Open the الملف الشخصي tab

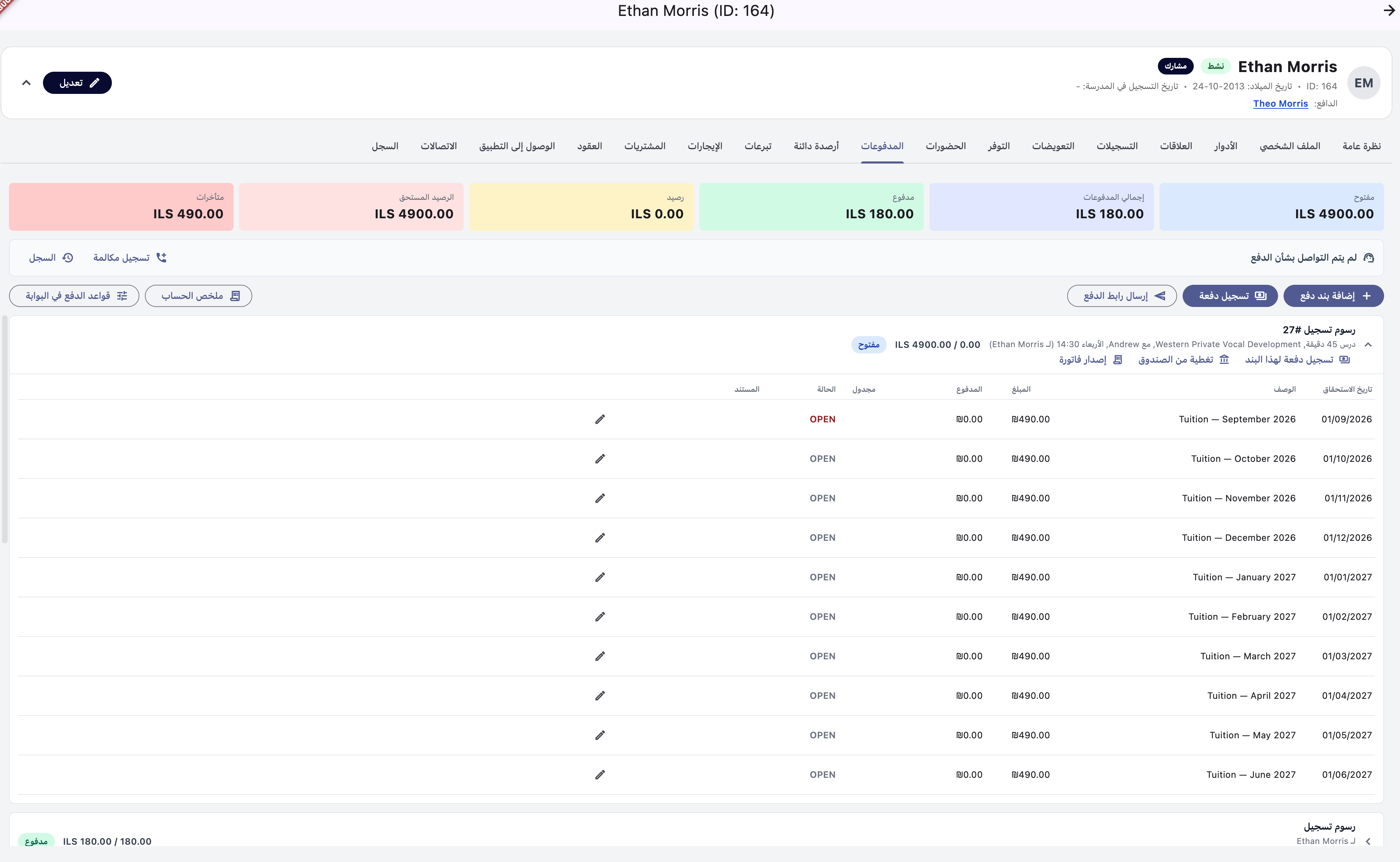coord(1289,146)
